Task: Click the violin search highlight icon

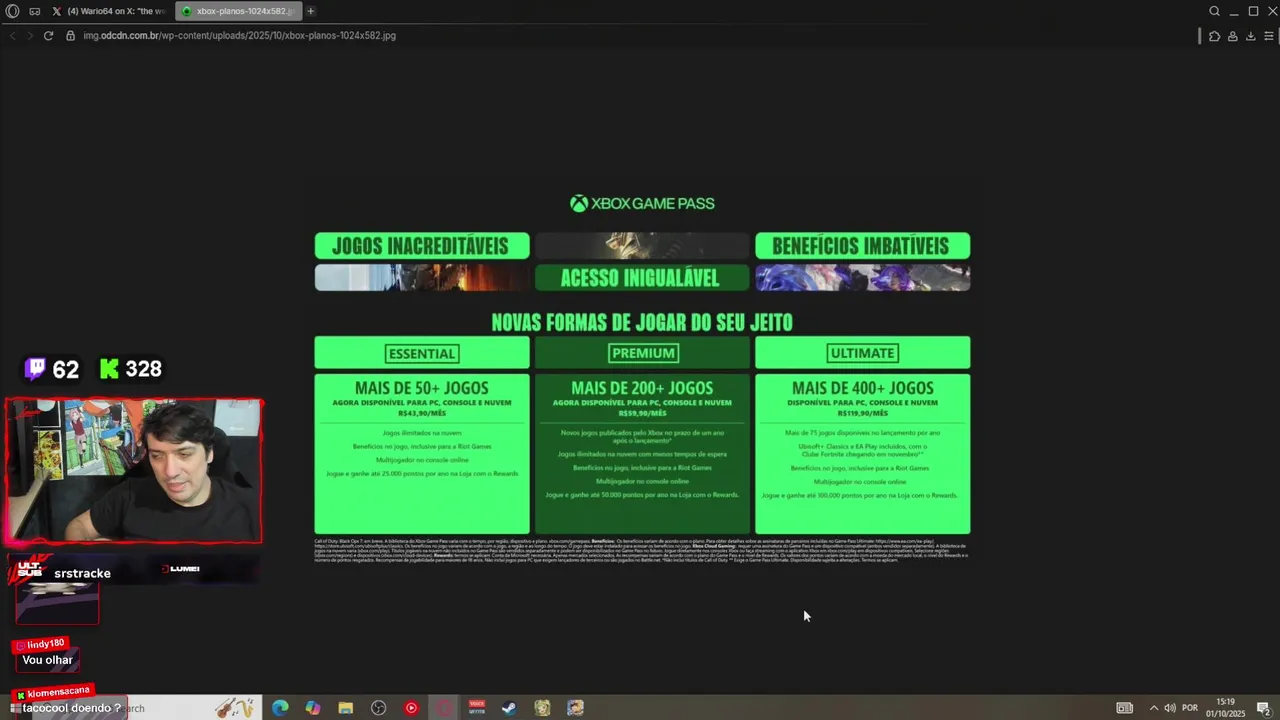Action: click(233, 708)
